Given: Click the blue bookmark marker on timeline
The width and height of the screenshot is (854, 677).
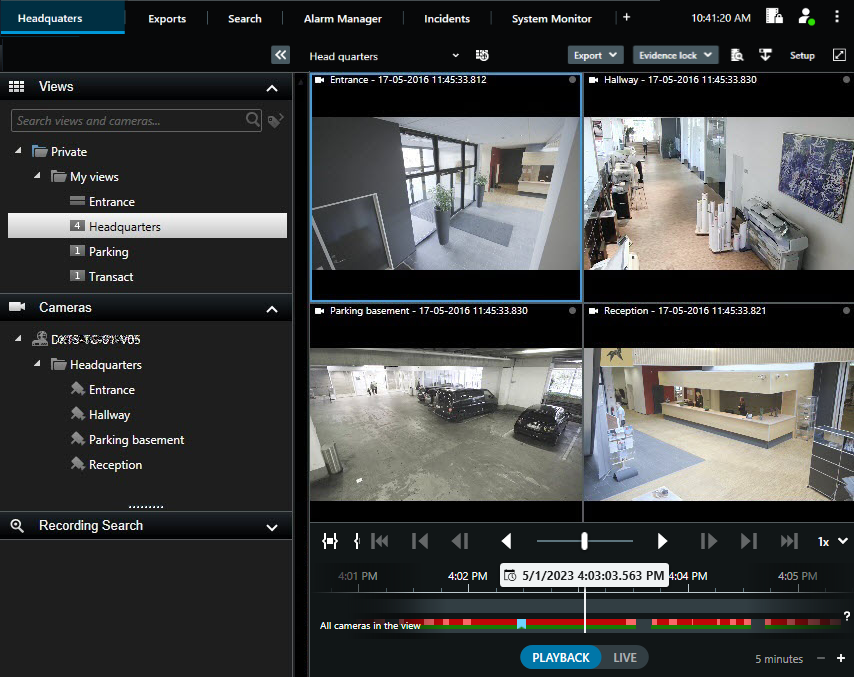Looking at the screenshot, I should 521,624.
